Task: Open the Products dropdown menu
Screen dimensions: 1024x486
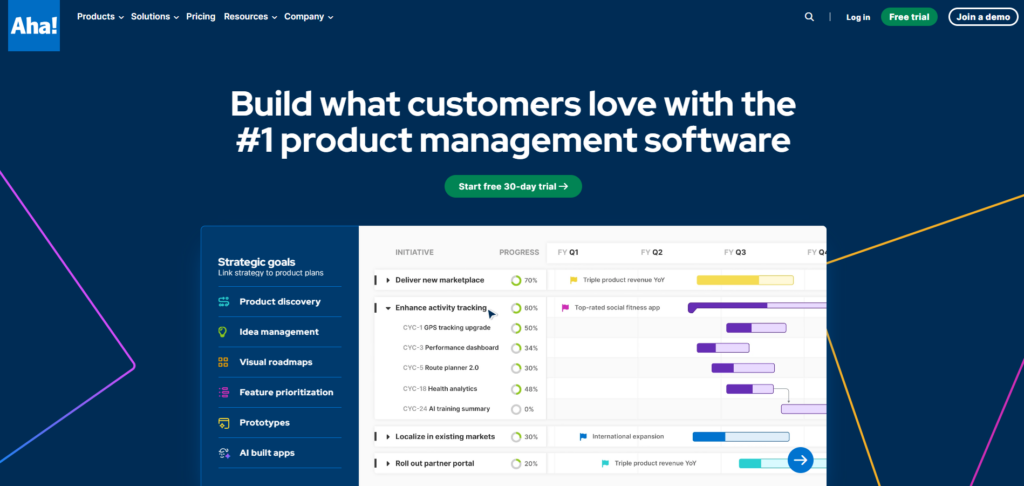Action: coord(100,16)
